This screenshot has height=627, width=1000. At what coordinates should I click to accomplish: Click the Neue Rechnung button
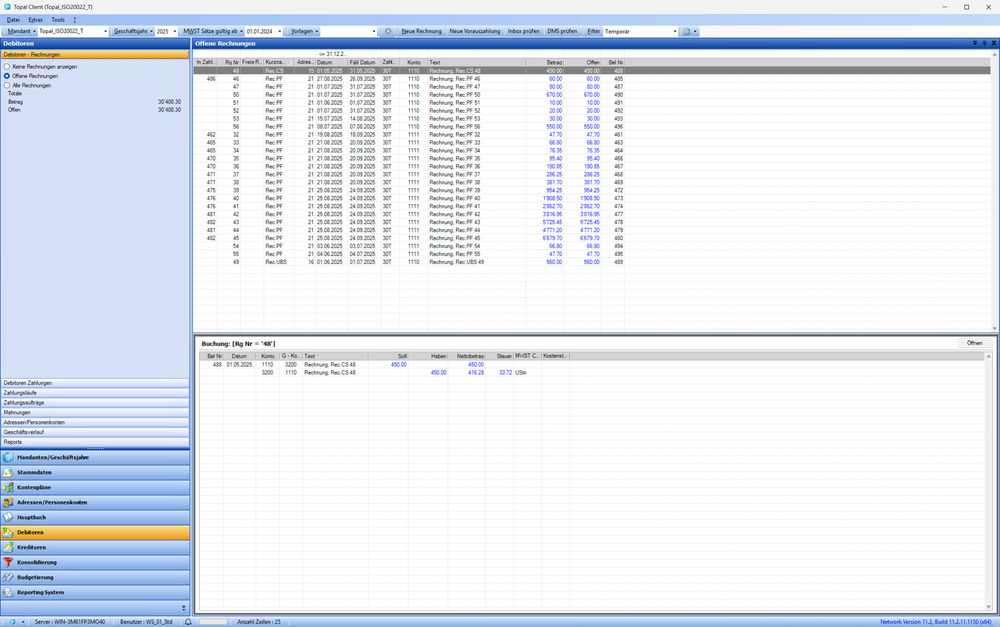[421, 32]
